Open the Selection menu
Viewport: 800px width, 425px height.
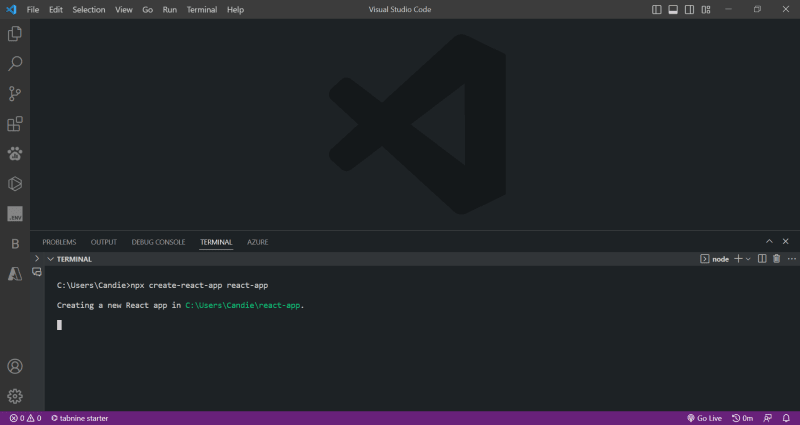[x=89, y=10]
